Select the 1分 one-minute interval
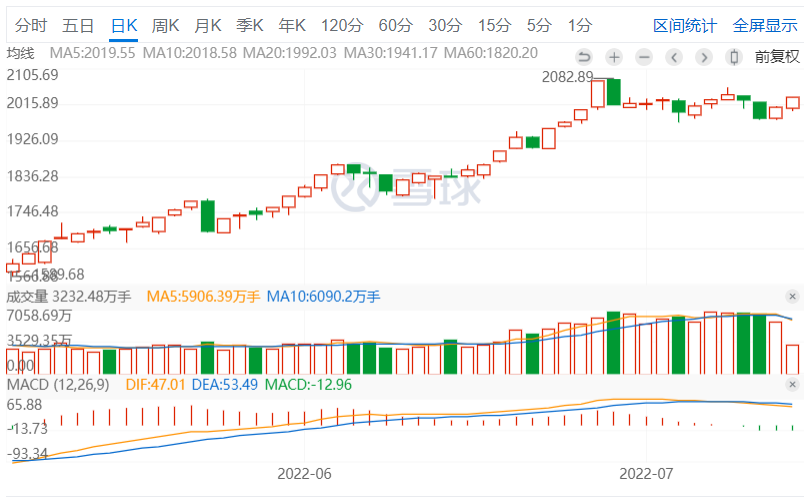Viewport: 804px width, 497px height. tap(579, 25)
